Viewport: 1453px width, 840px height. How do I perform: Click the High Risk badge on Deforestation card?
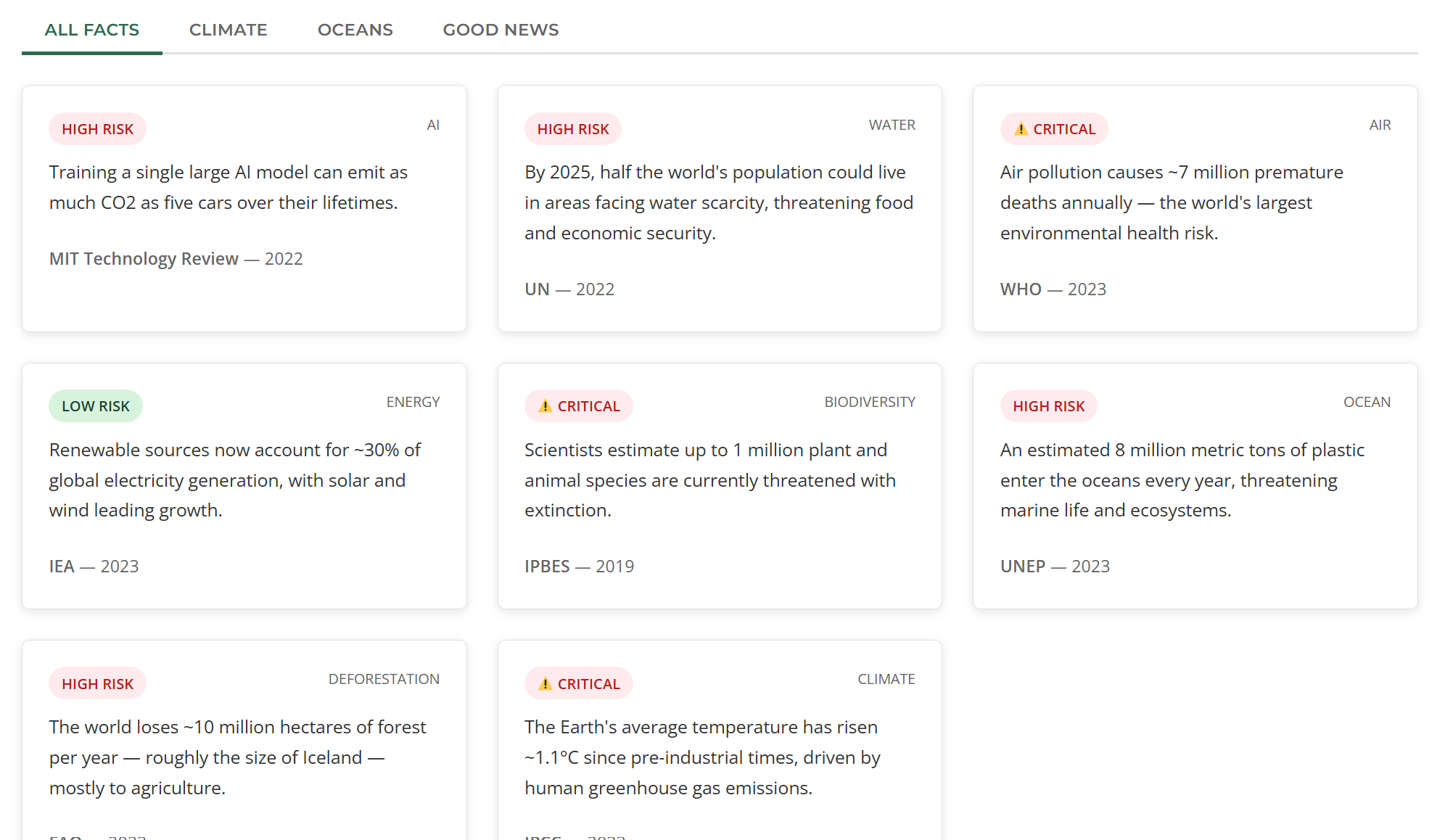click(x=97, y=684)
